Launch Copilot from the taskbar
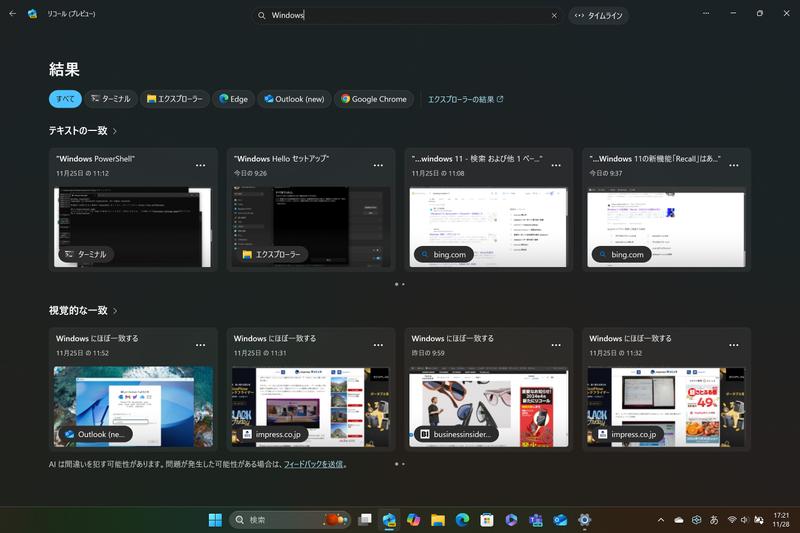This screenshot has width=800, height=533. pyautogui.click(x=413, y=520)
